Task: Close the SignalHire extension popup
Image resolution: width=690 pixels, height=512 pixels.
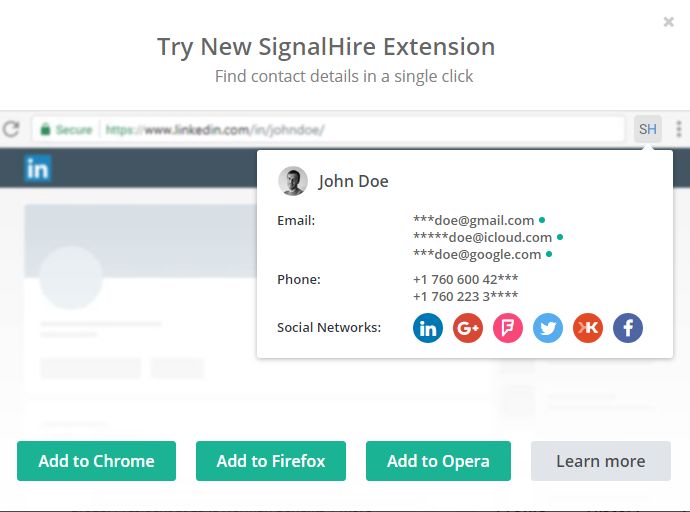Action: tap(668, 22)
